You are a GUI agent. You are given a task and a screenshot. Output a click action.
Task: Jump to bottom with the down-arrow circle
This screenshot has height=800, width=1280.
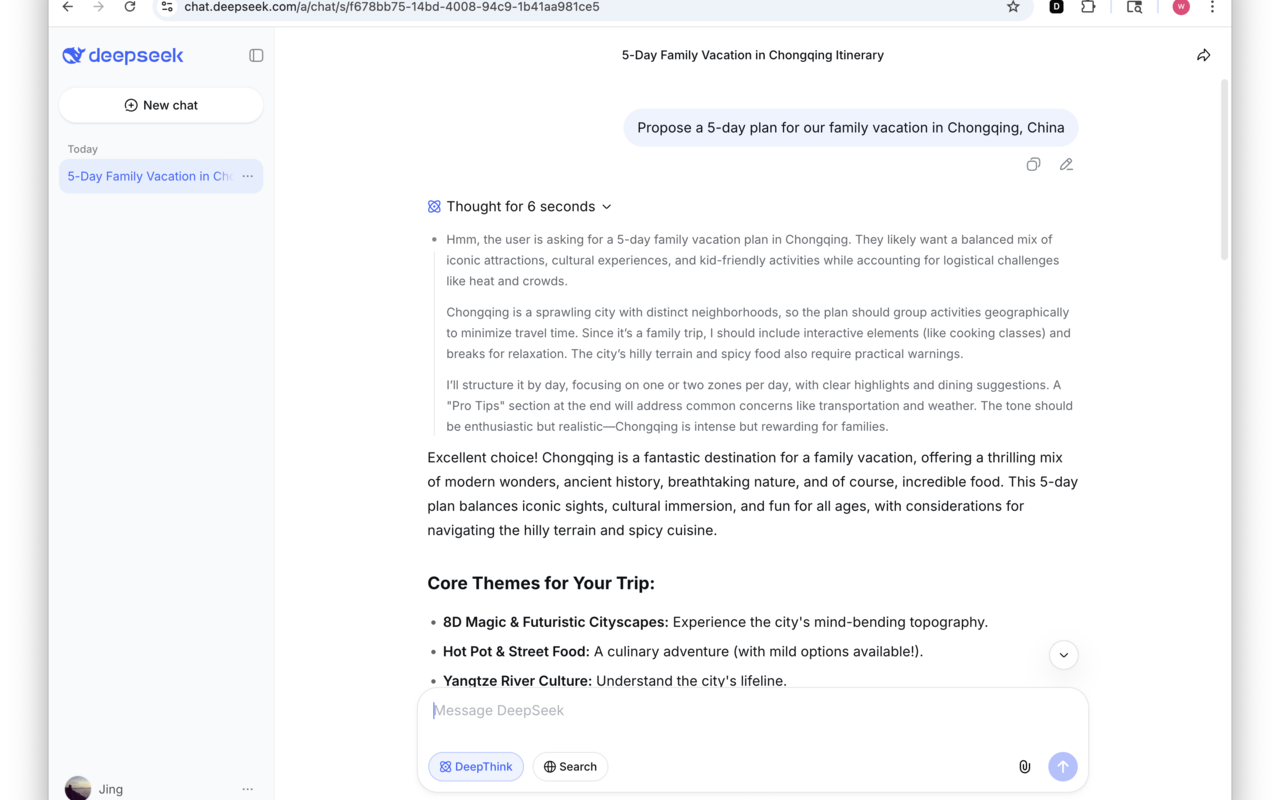click(1063, 655)
